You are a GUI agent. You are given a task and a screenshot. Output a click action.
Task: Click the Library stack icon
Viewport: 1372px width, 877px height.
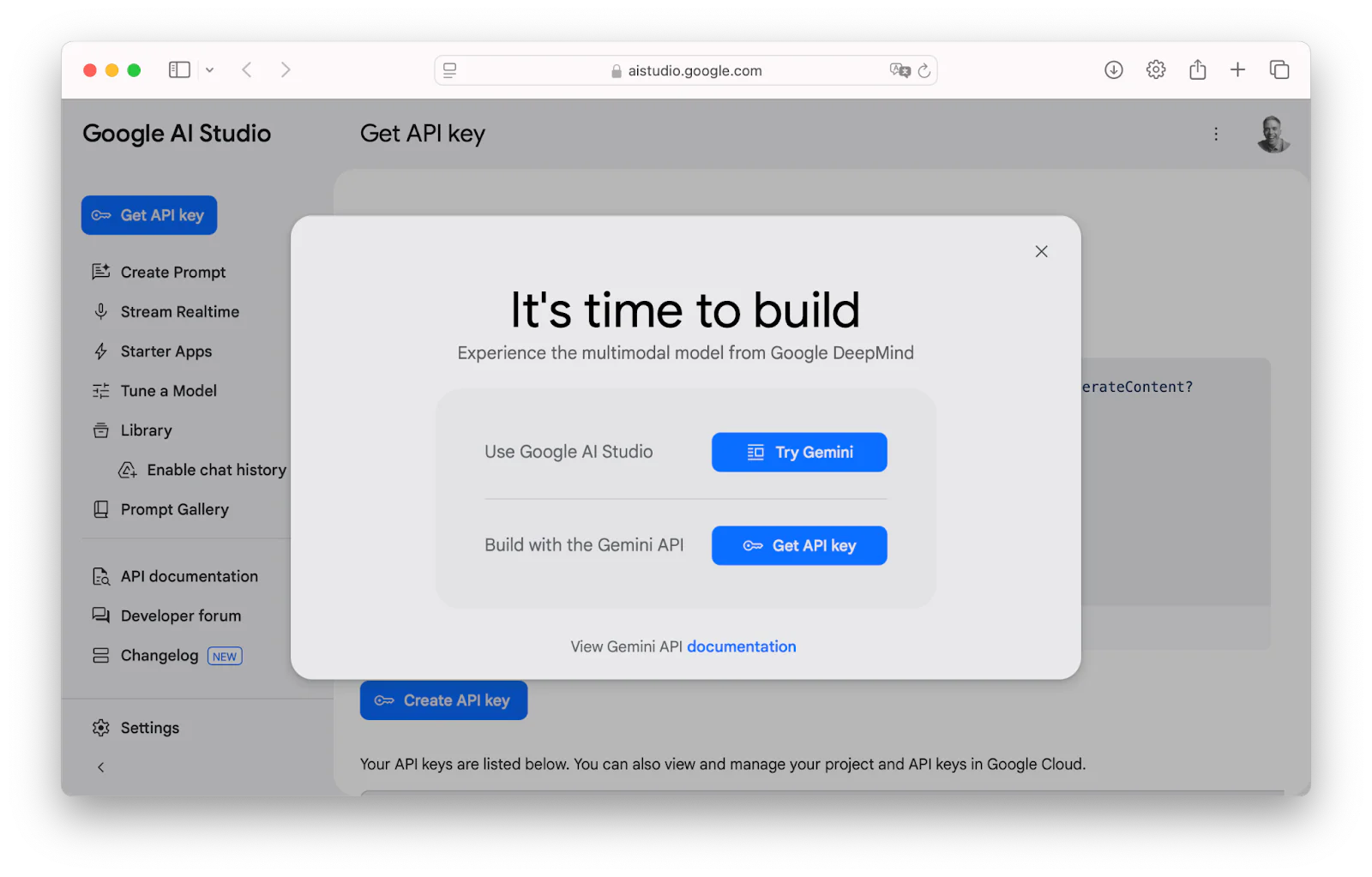point(101,430)
